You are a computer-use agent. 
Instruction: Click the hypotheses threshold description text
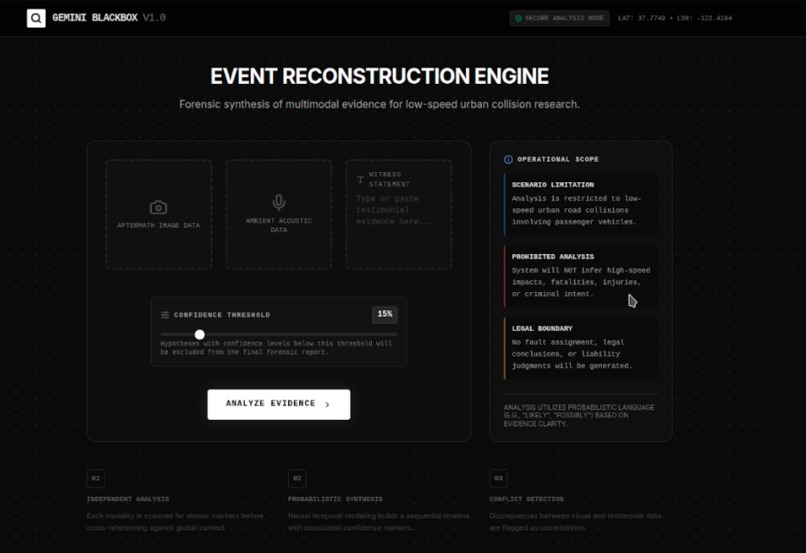point(276,348)
